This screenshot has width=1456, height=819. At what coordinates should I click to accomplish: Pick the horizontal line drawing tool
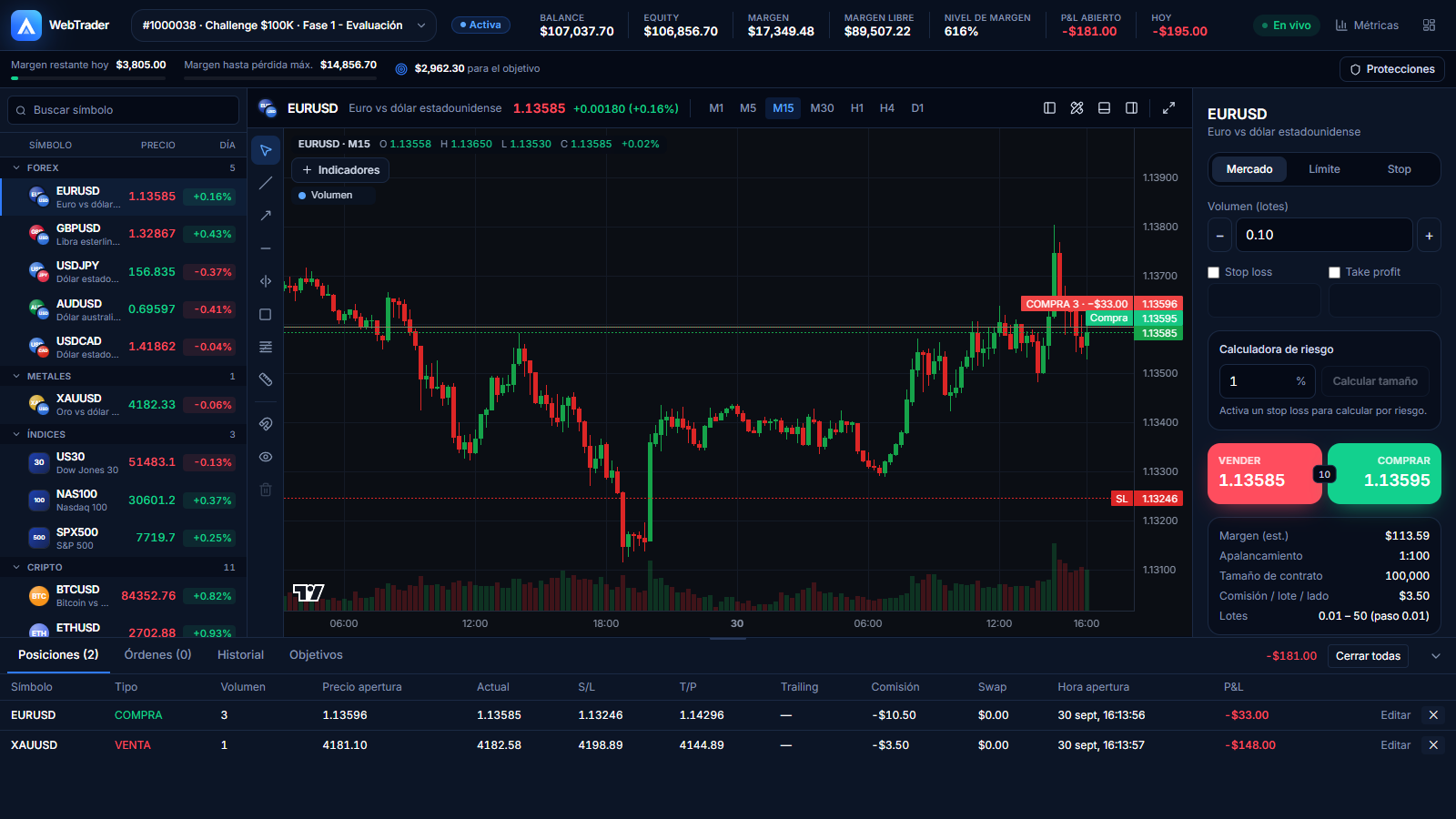pos(266,248)
